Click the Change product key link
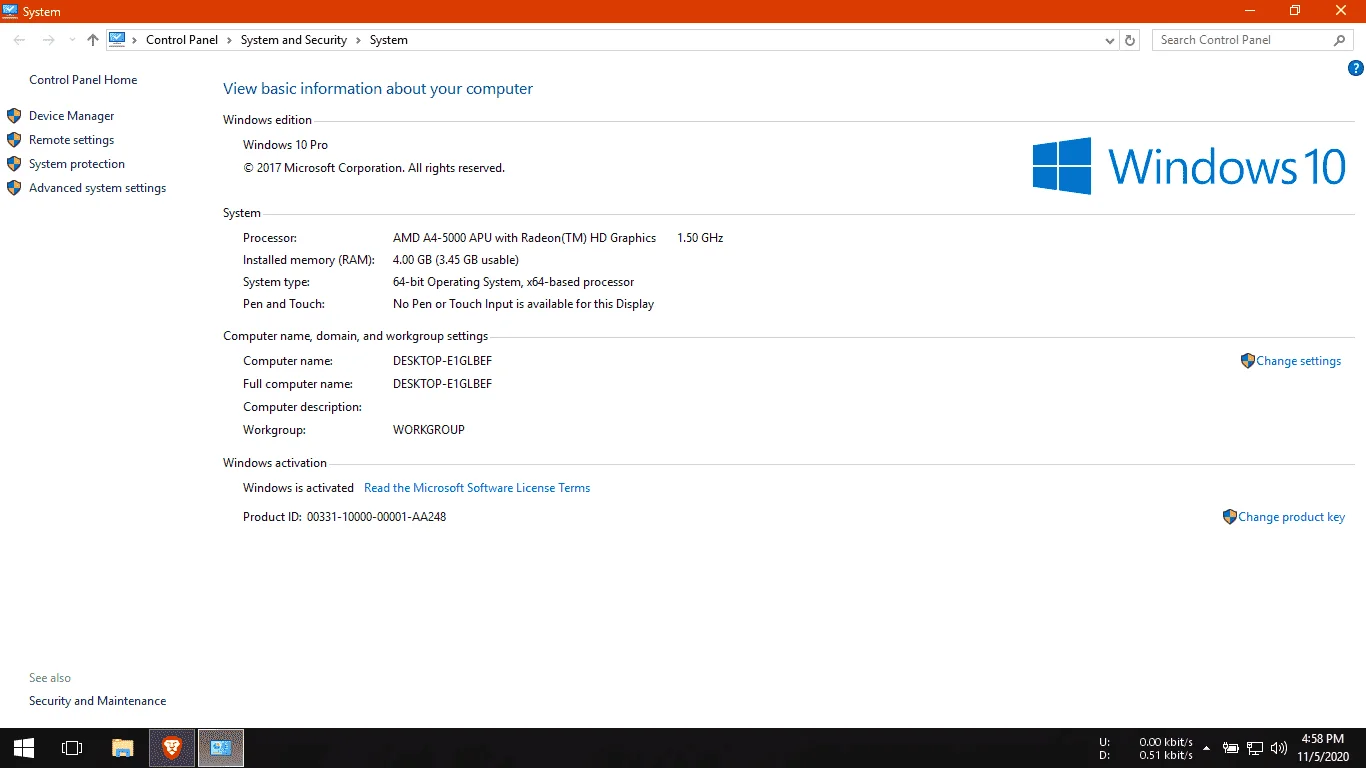The height and width of the screenshot is (768, 1366). click(1291, 517)
